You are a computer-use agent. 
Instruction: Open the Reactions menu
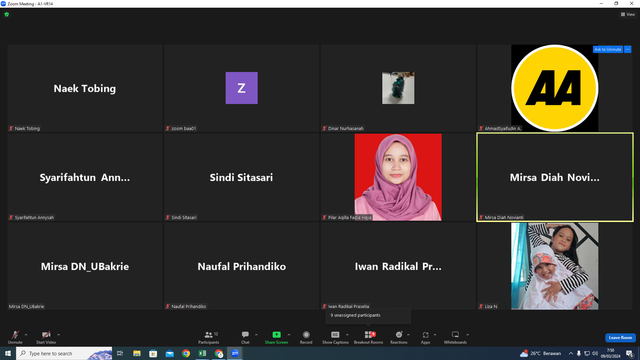tap(399, 337)
